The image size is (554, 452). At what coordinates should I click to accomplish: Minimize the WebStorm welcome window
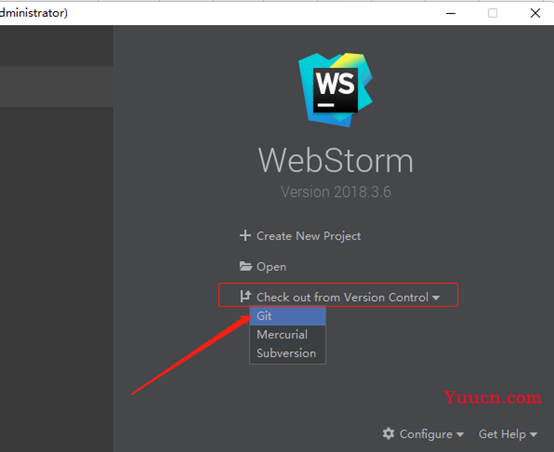[x=450, y=13]
